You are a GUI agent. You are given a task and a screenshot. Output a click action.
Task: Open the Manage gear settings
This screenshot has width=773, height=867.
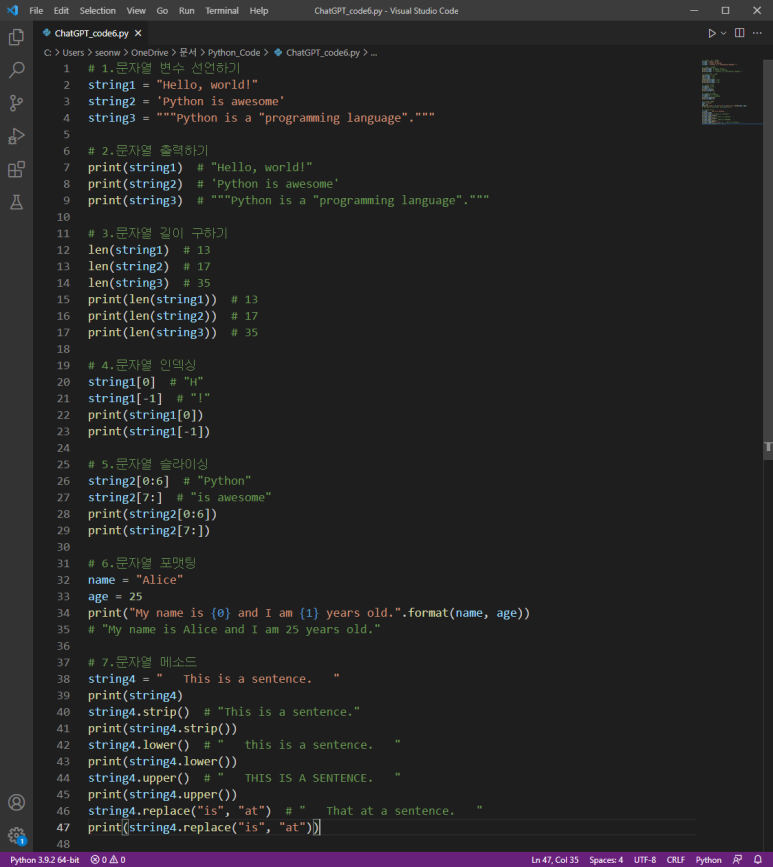click(17, 835)
